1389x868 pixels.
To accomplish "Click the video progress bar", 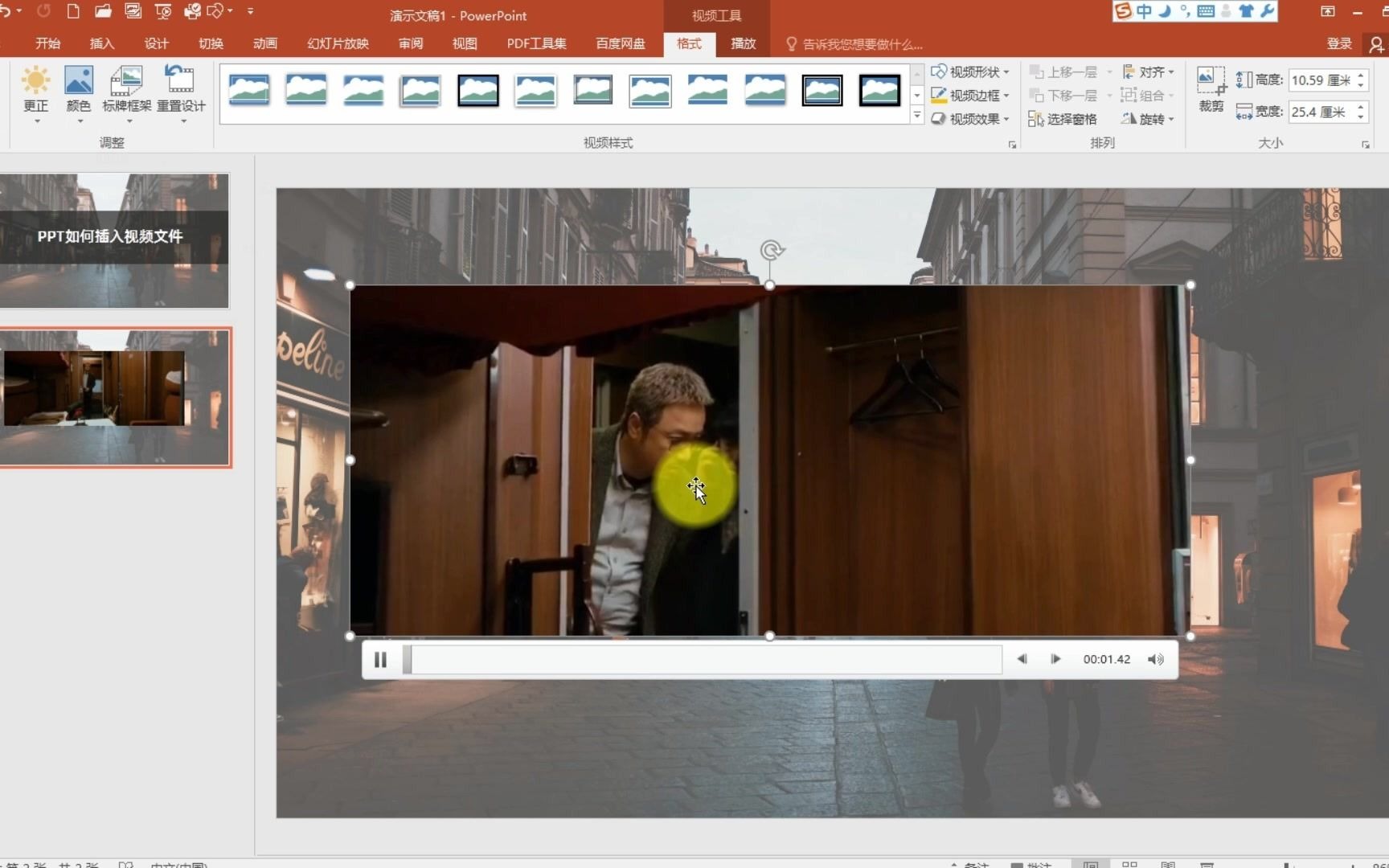I will pyautogui.click(x=703, y=660).
